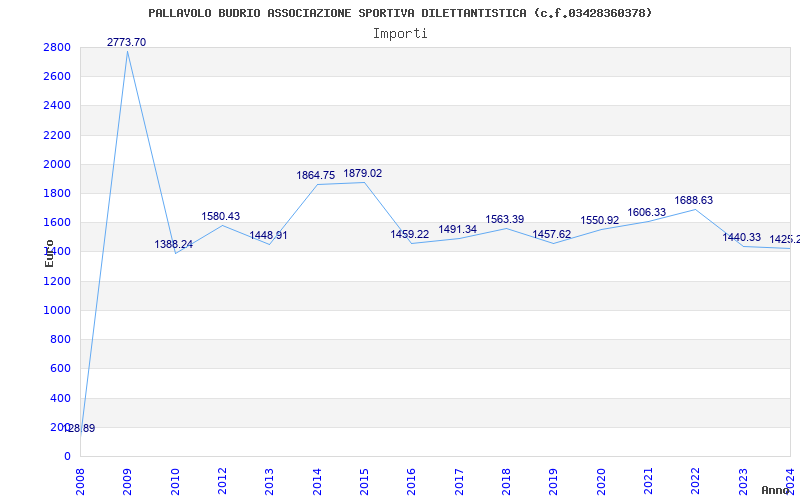This screenshot has height=500, width=800.
Task: Select the 2020 x-axis year label
Action: coord(601,482)
